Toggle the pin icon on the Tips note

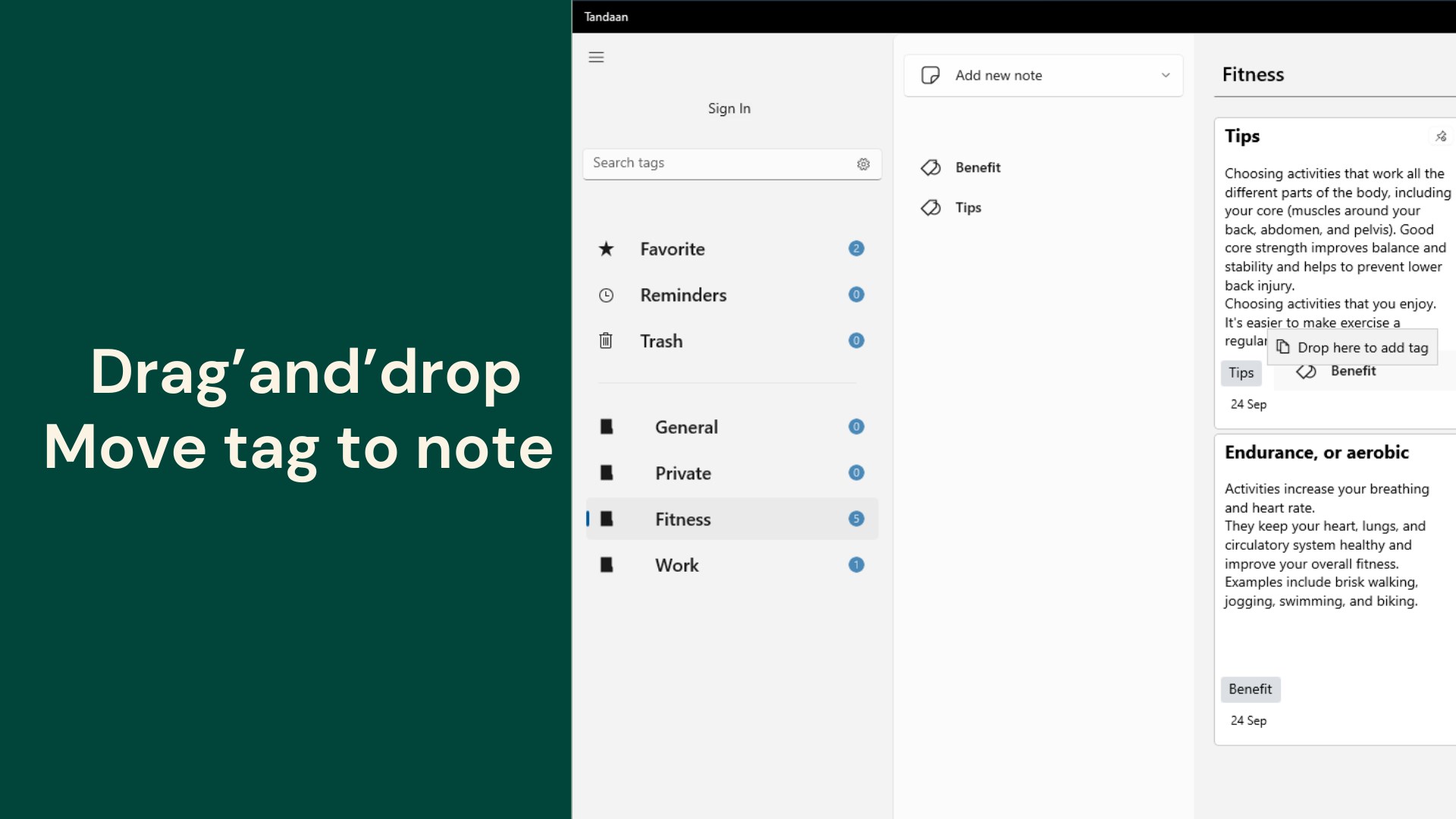click(1441, 136)
